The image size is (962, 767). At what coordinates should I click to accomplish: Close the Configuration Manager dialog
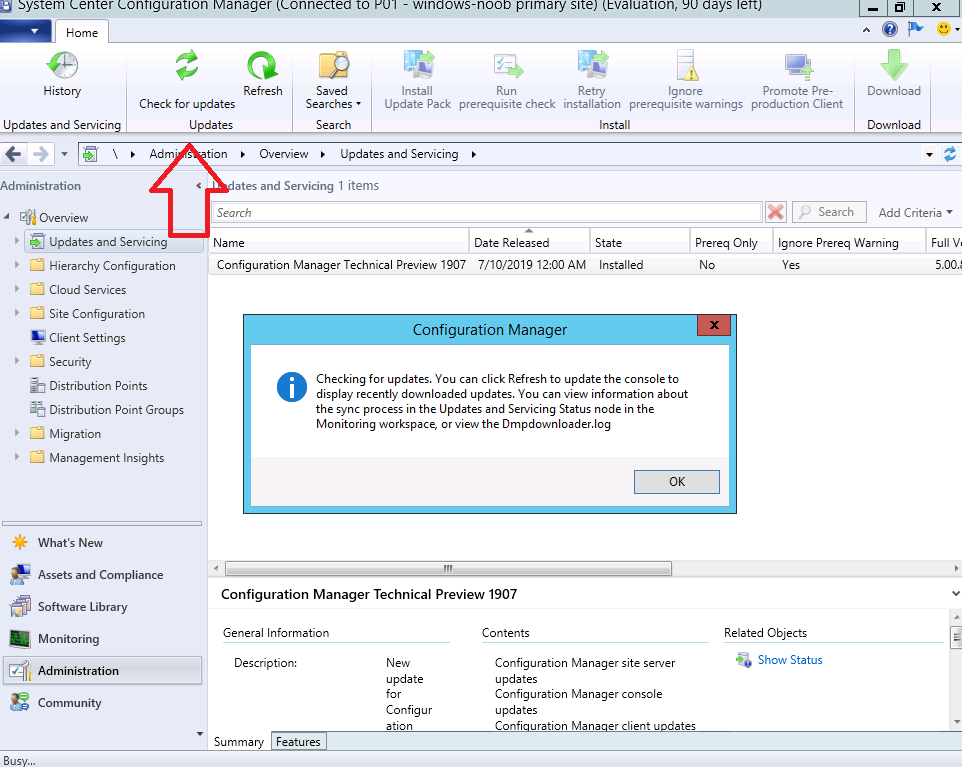point(714,325)
